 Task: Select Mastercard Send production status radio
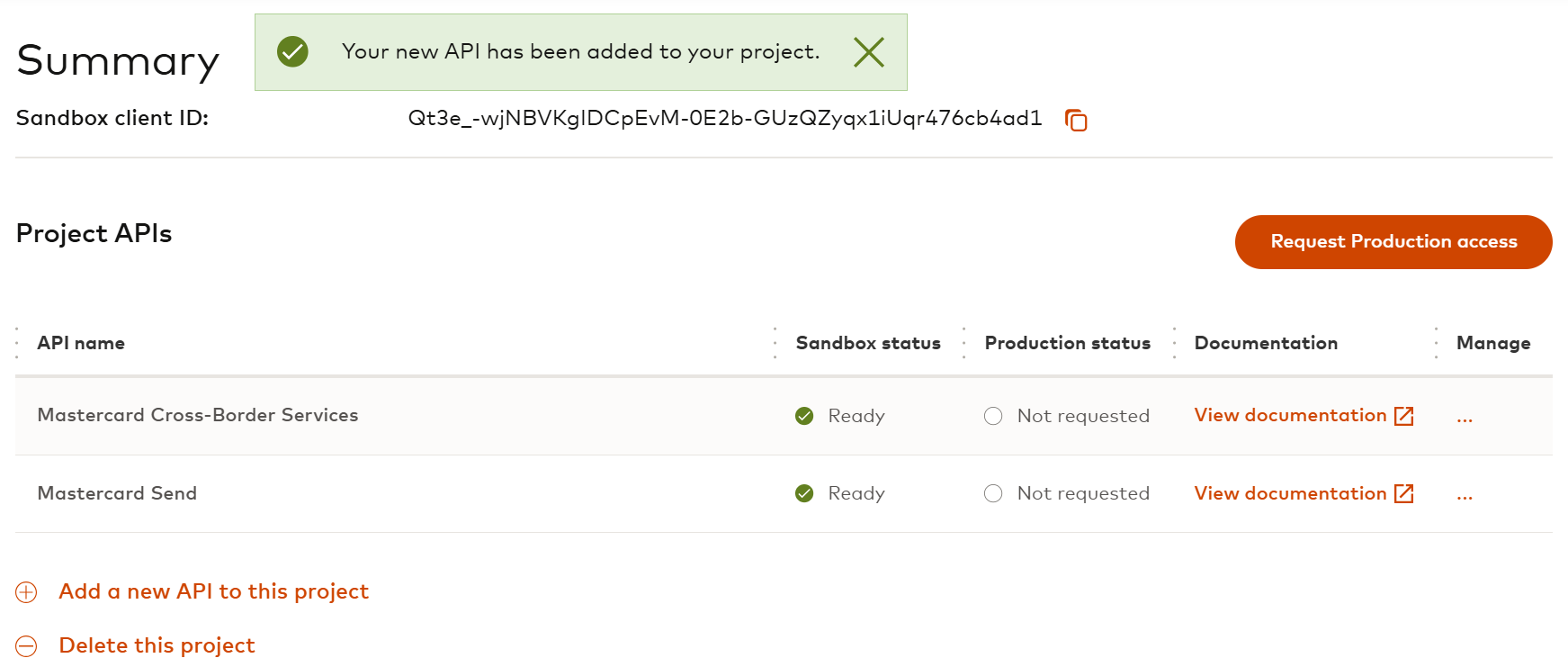point(993,493)
